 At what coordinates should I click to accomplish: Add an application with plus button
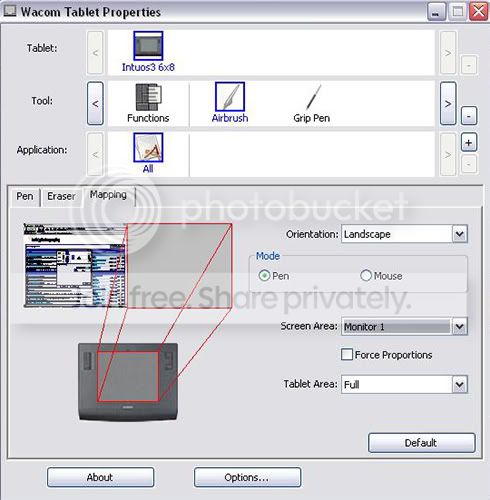click(469, 143)
